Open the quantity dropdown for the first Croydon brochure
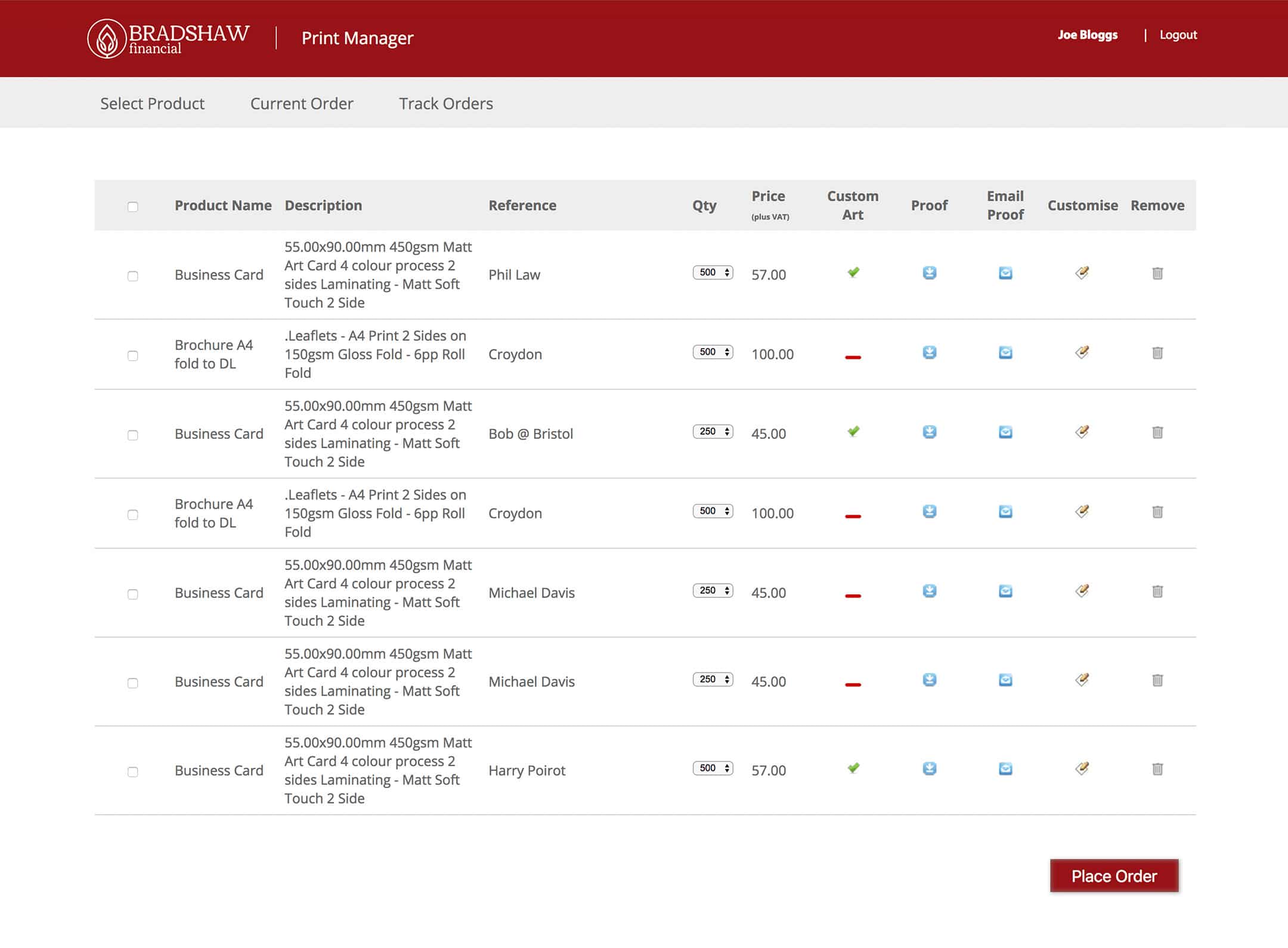The width and height of the screenshot is (1288, 948). pyautogui.click(x=713, y=352)
